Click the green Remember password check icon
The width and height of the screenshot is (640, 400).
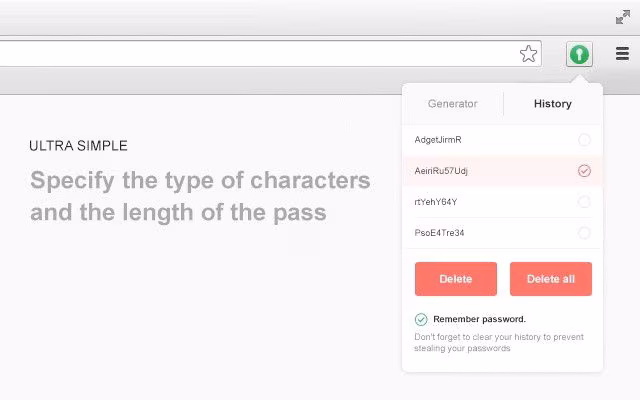click(421, 319)
